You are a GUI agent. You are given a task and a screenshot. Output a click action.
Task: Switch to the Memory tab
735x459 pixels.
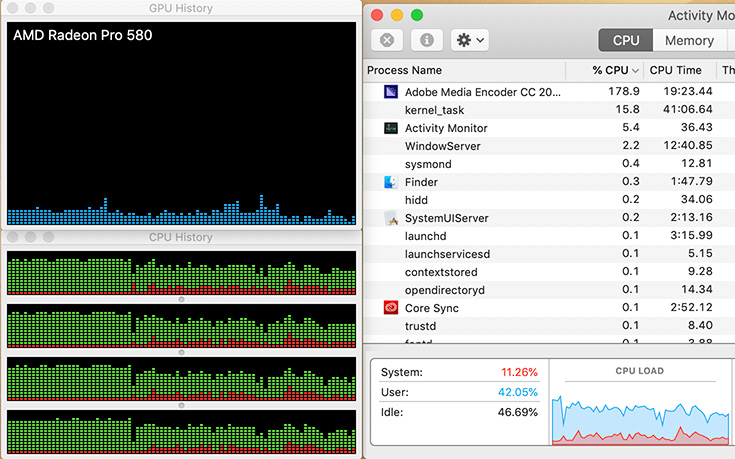click(689, 40)
